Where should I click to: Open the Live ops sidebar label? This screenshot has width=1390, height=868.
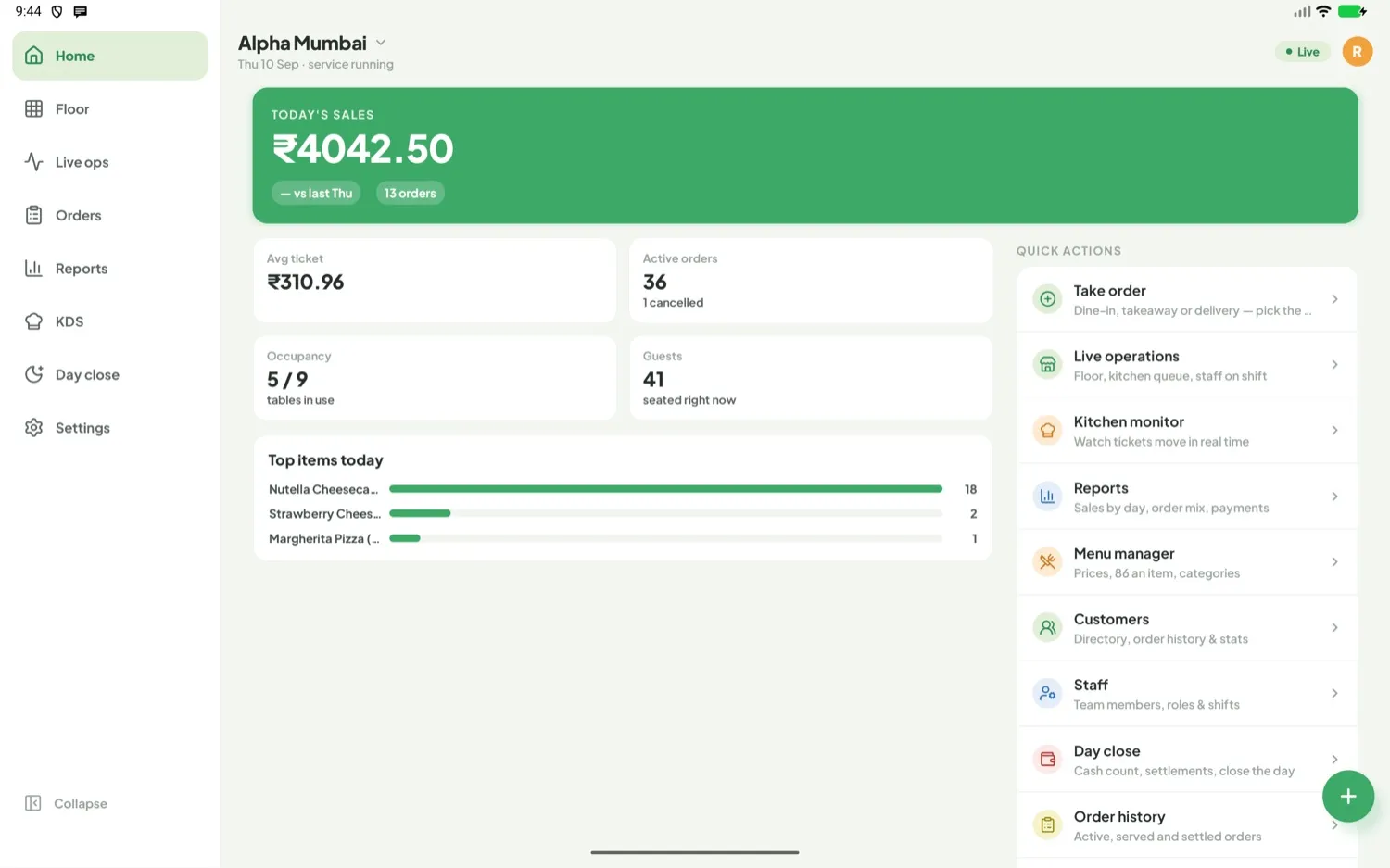(x=82, y=162)
